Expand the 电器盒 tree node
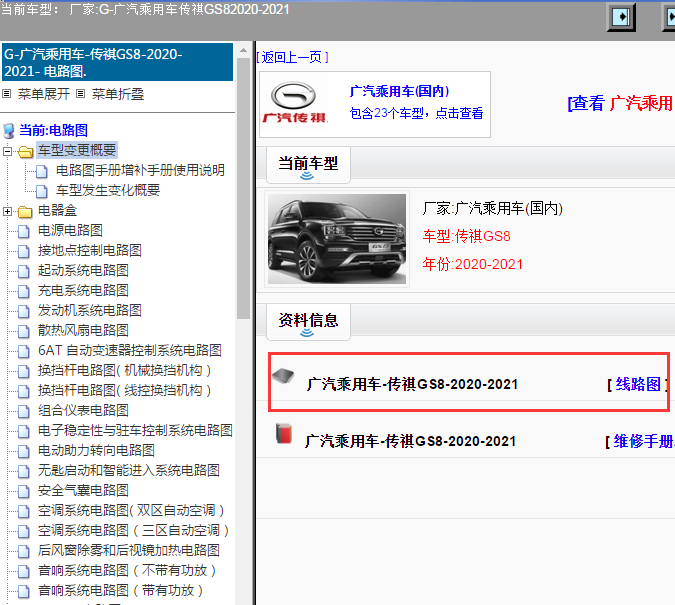This screenshot has height=605, width=675. pyautogui.click(x=7, y=211)
